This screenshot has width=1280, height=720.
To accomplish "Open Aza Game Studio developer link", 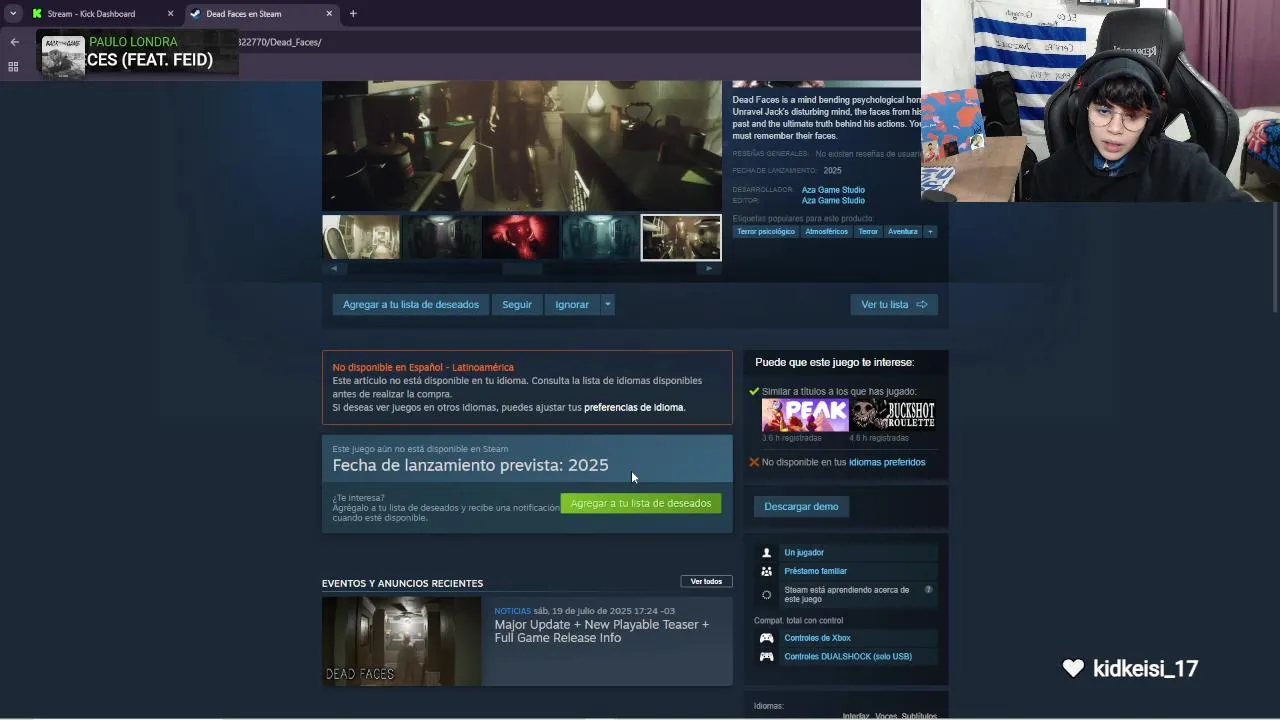I will click(833, 190).
